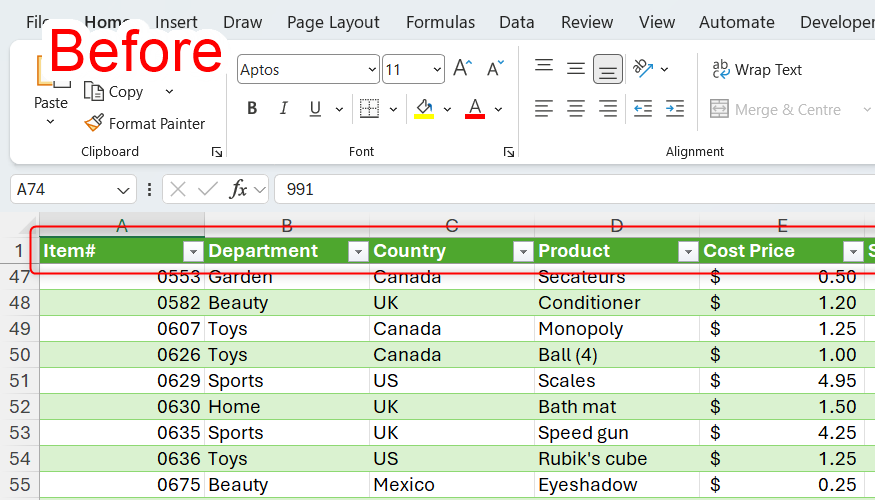Open the font size 11 dropdown
The width and height of the screenshot is (875, 500).
tap(436, 70)
